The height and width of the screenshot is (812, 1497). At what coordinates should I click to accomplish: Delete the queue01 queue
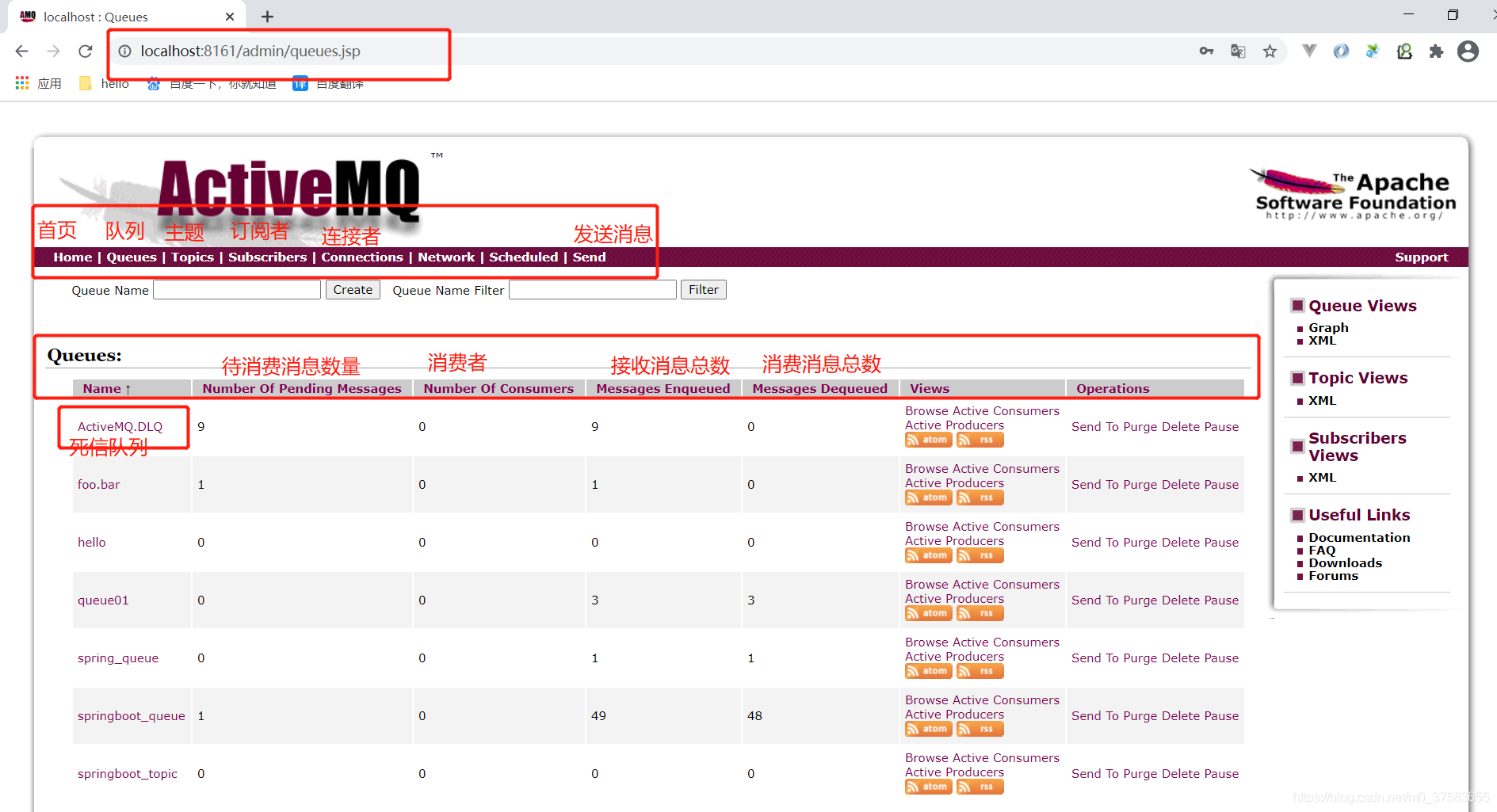click(x=1181, y=600)
